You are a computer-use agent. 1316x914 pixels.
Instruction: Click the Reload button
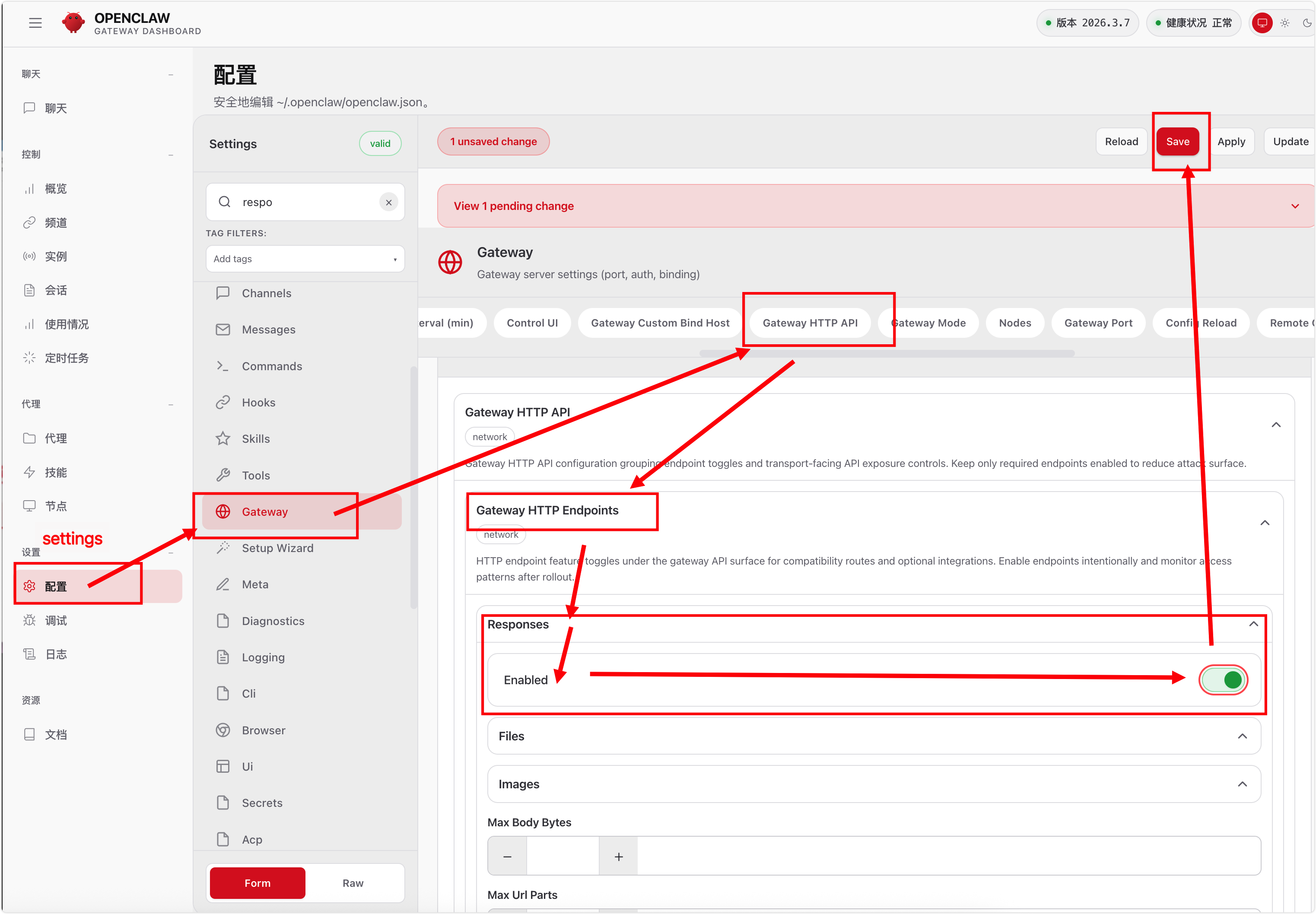pos(1121,141)
